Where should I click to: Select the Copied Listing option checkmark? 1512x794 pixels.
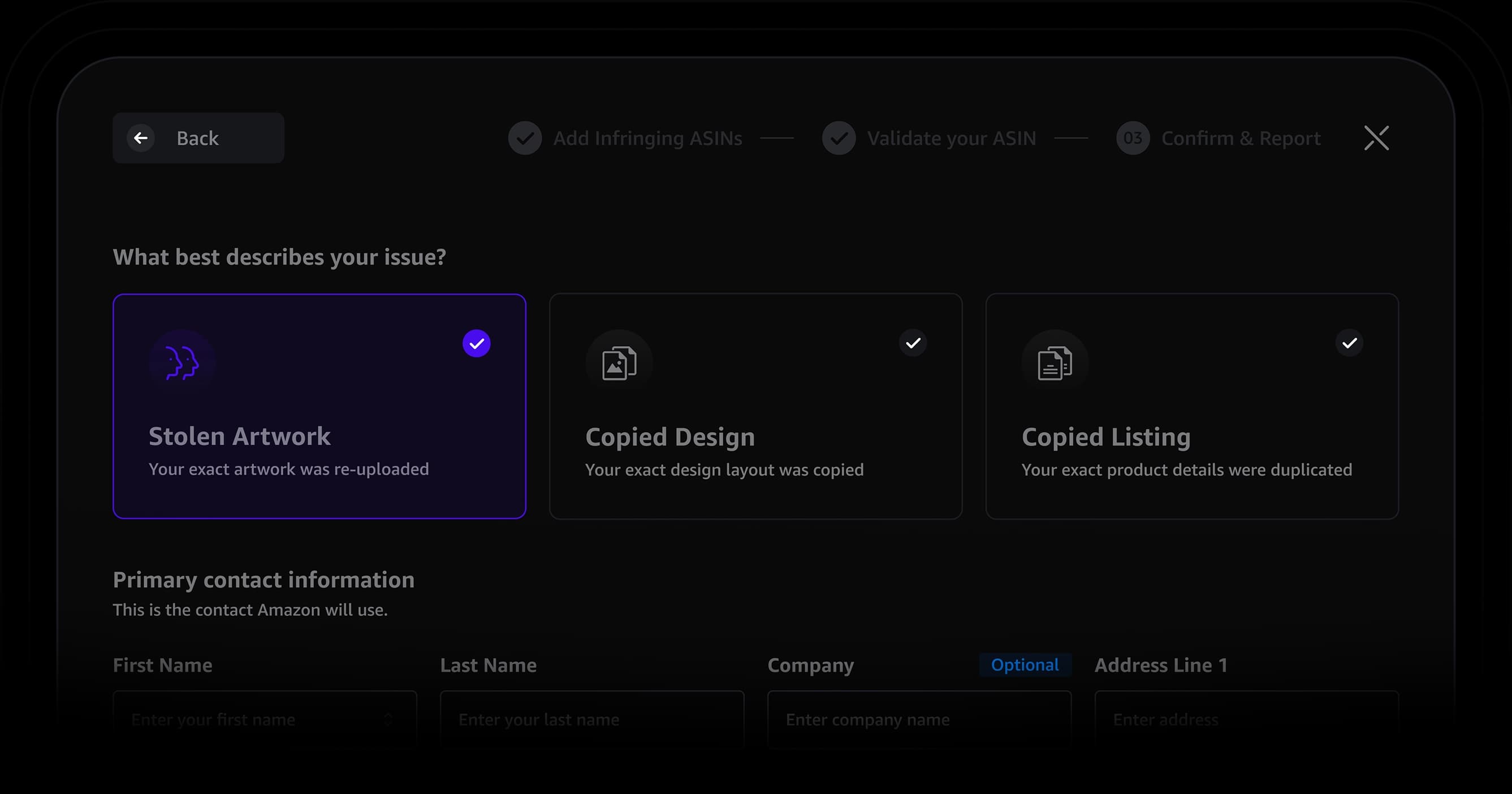tap(1349, 343)
